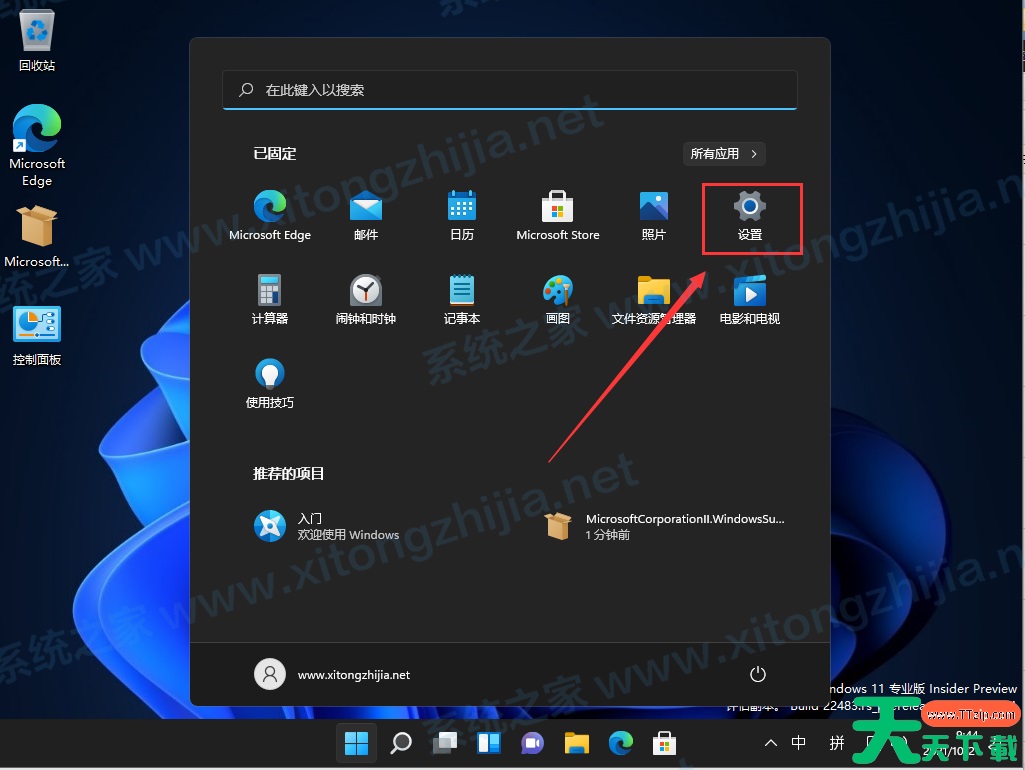1025x770 pixels.
Task: Launch the 画图 paint app
Action: tap(558, 299)
